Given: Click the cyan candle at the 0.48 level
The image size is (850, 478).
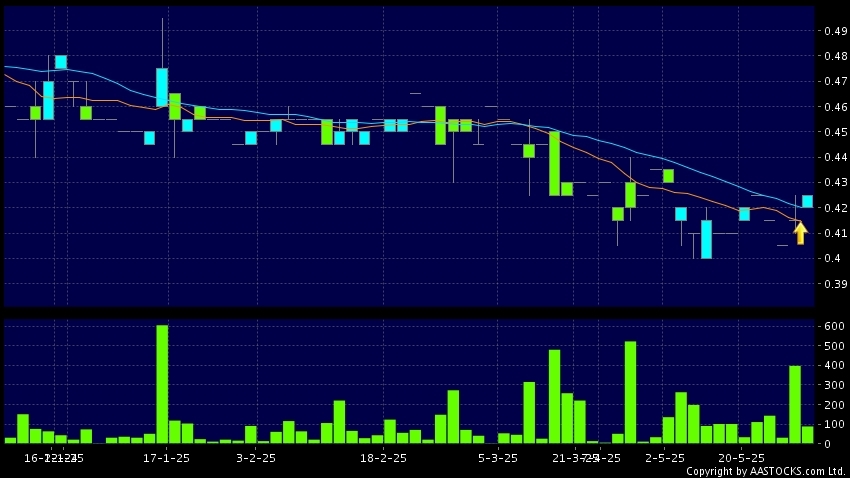Looking at the screenshot, I should coord(61,62).
